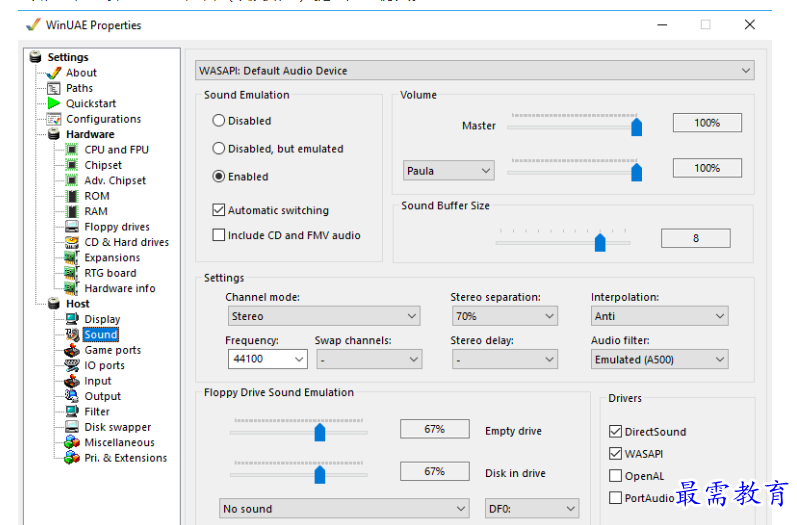Click the IO ports icon

[x=72, y=365]
